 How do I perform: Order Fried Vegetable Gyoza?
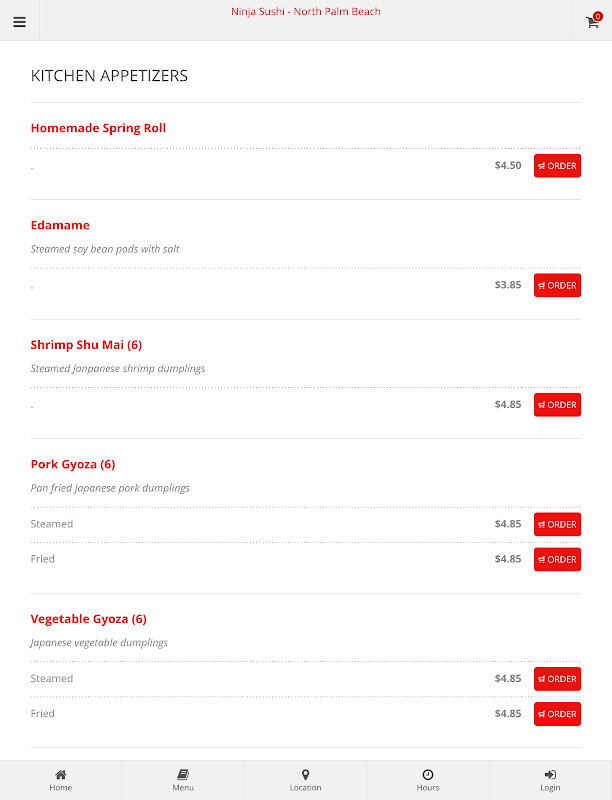point(557,714)
